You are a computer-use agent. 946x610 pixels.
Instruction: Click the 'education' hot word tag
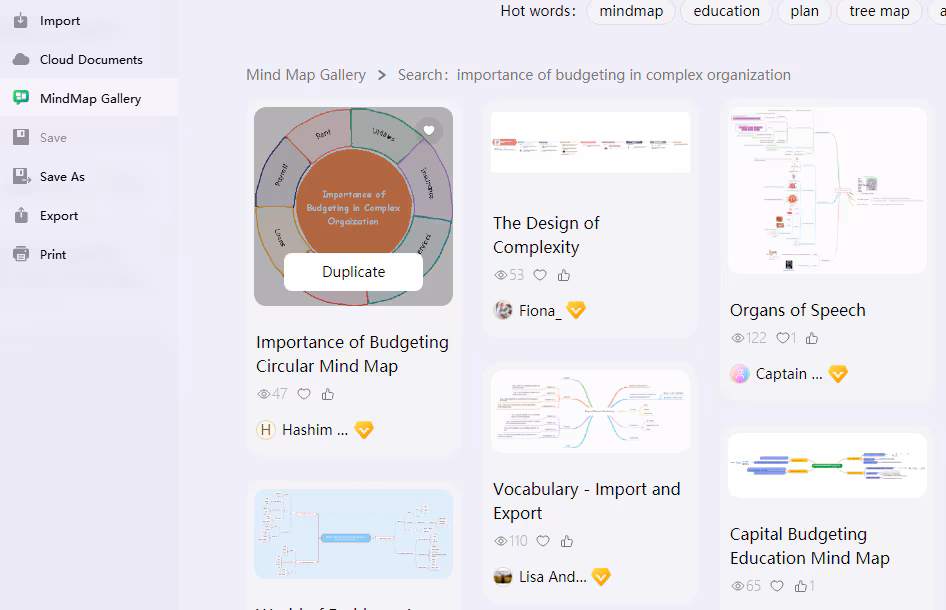tap(726, 11)
